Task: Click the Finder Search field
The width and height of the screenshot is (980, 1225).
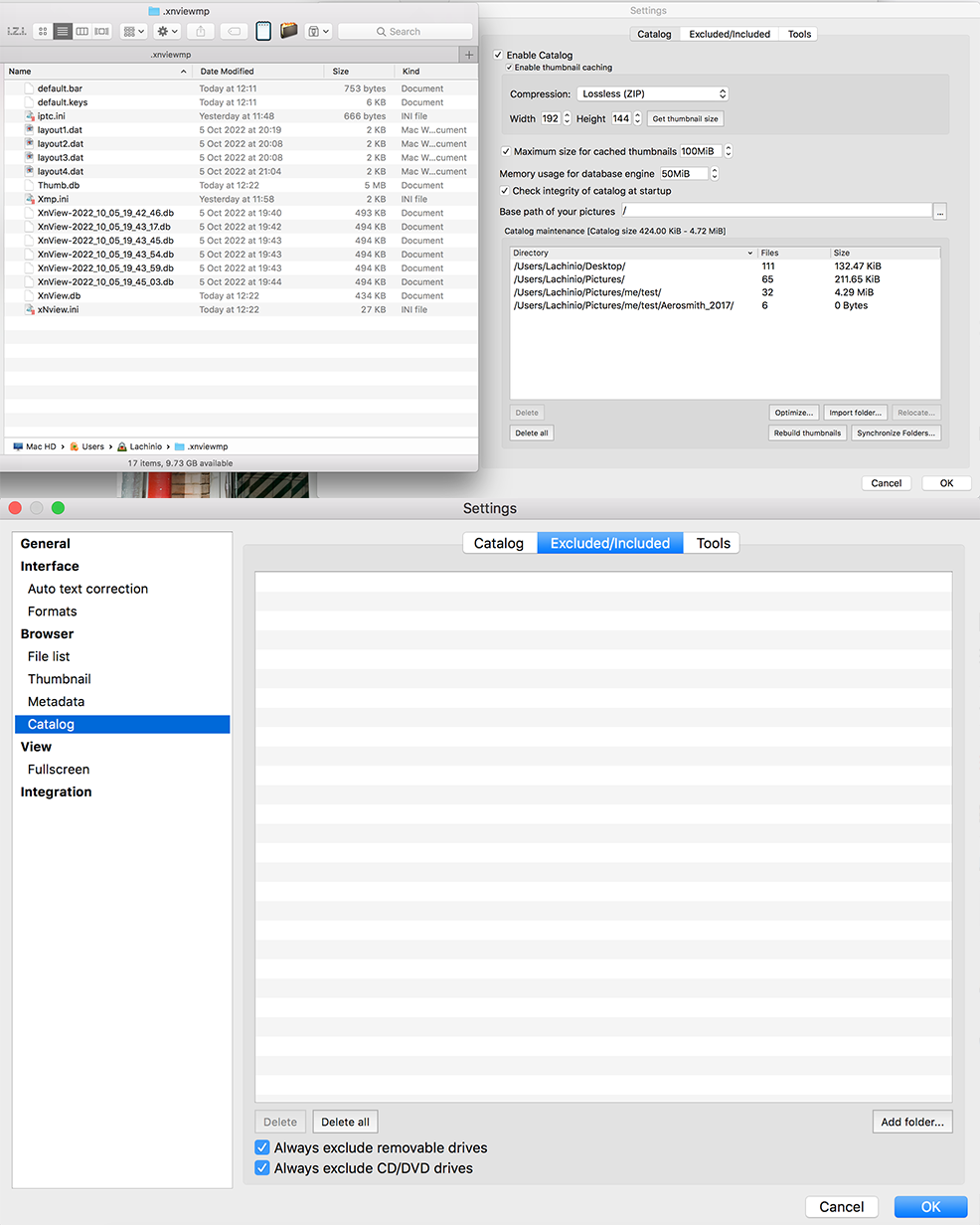Action: pos(406,32)
